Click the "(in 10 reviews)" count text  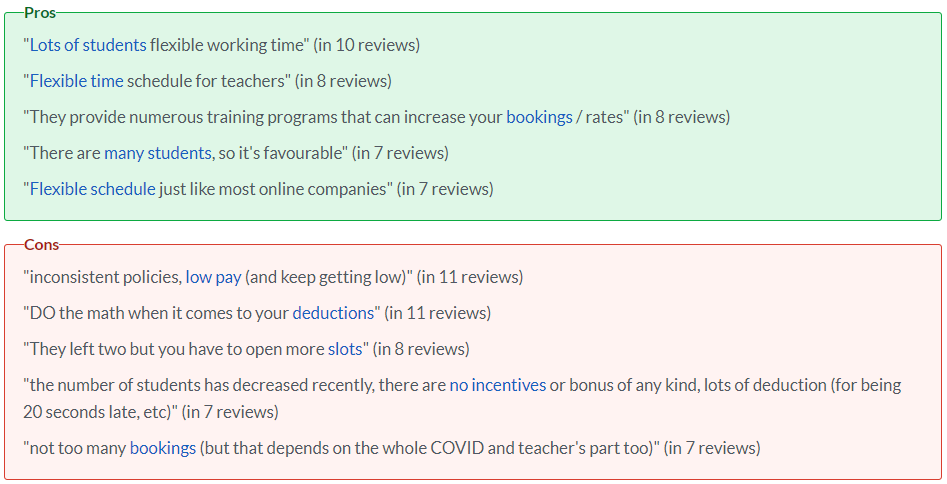click(366, 45)
